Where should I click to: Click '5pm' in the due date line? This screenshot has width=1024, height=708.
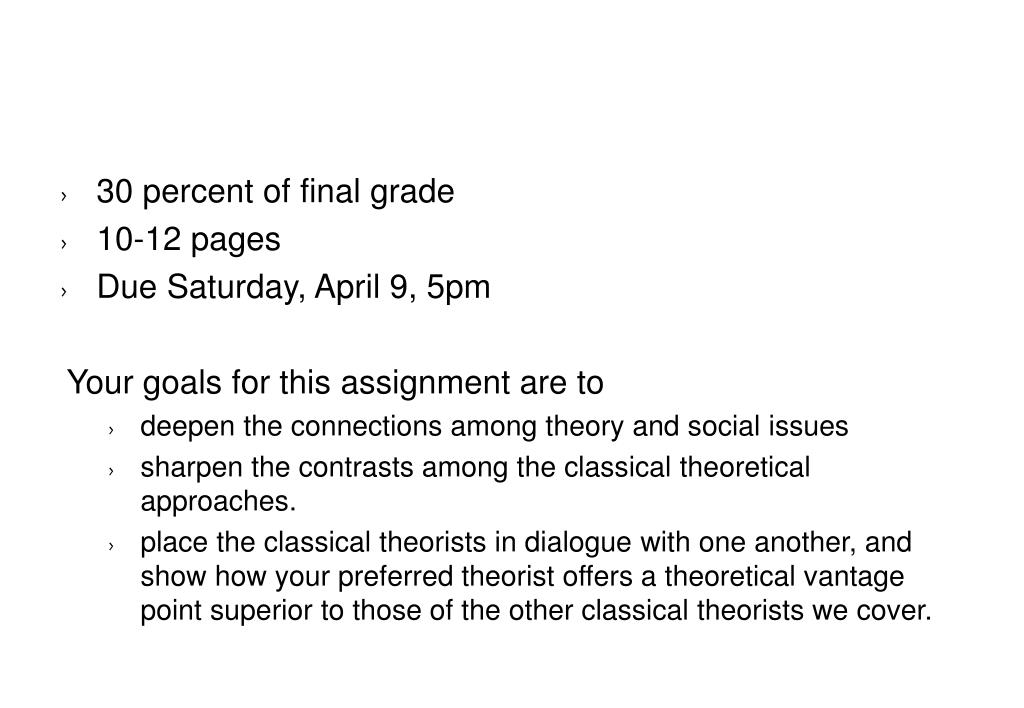[x=458, y=287]
